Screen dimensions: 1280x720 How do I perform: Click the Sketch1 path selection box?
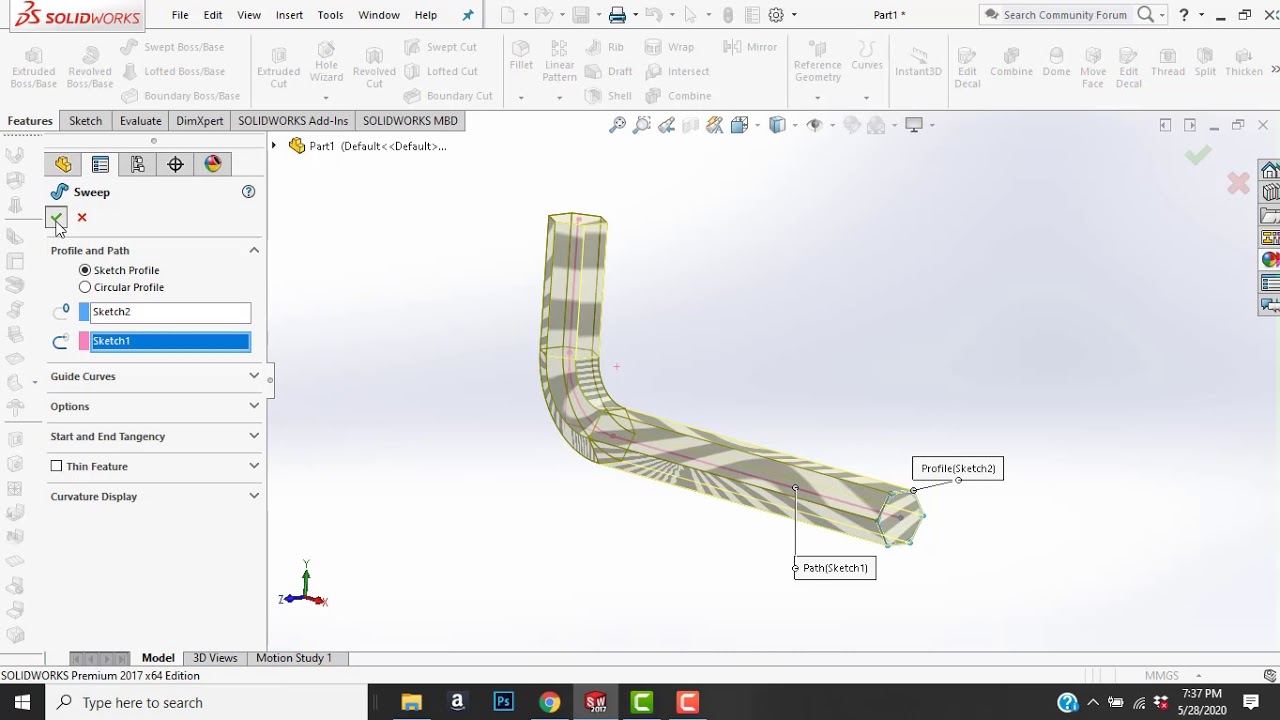pos(170,341)
